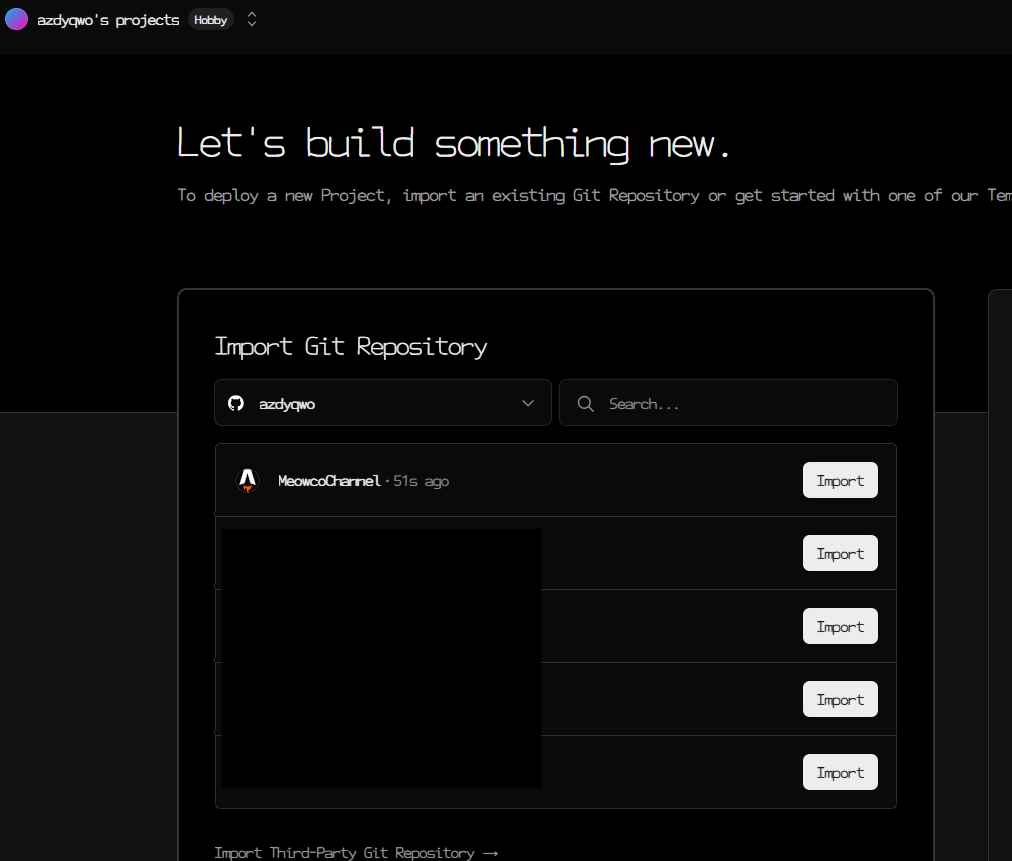Select the MeowcoChannel repository name
Screen dimensions: 1012x861
[329, 481]
